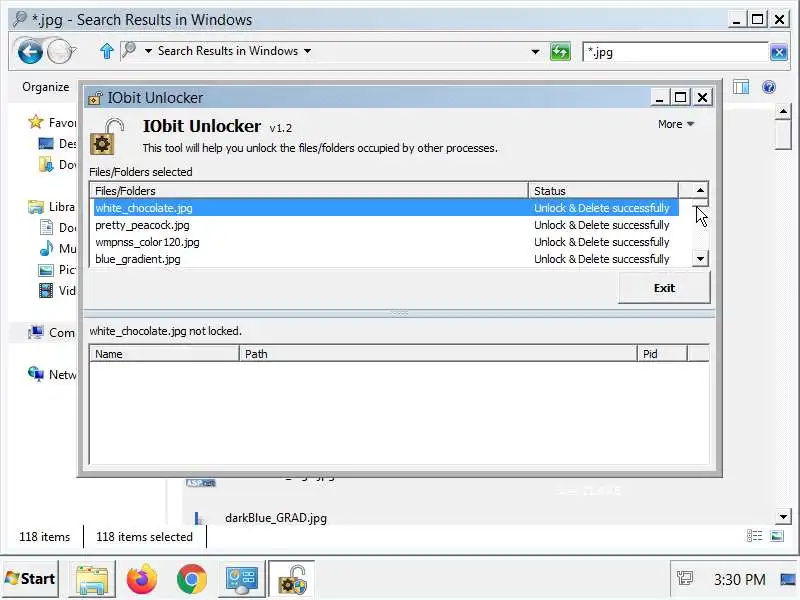The width and height of the screenshot is (800, 600).
Task: Select wmpnss_color120.jpg in the file list
Action: (x=386, y=242)
